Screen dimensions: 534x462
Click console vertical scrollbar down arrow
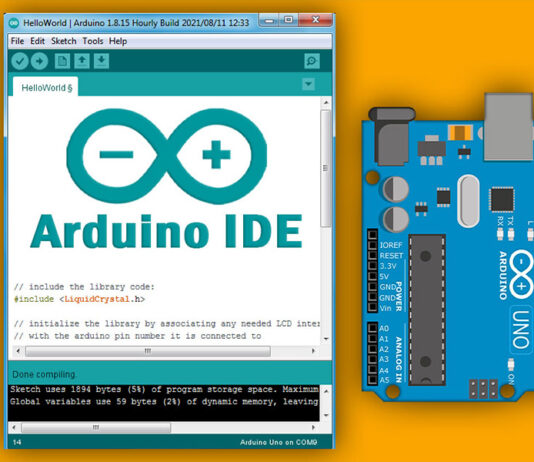point(326,415)
